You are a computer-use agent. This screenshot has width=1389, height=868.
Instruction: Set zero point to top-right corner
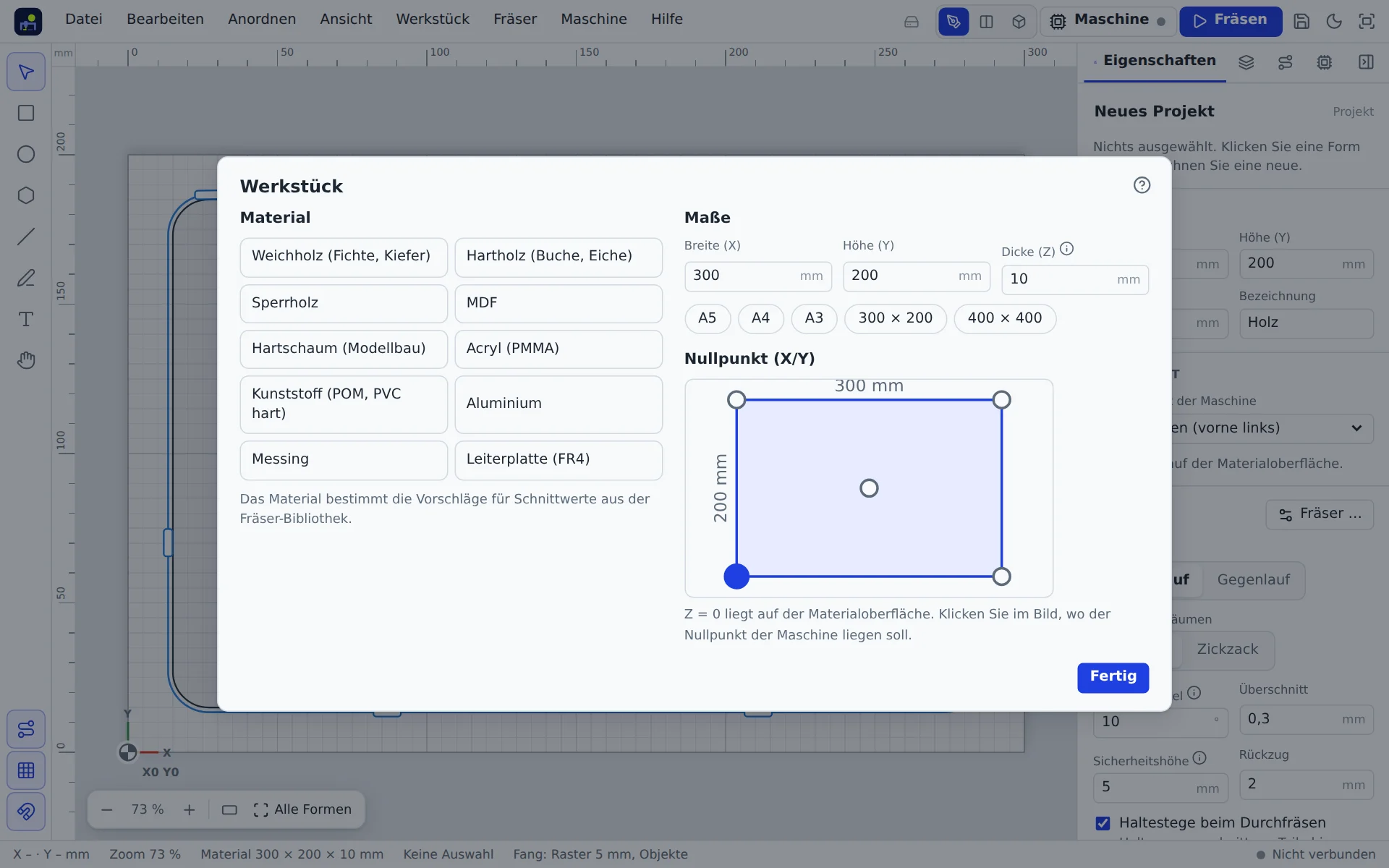coord(1001,400)
